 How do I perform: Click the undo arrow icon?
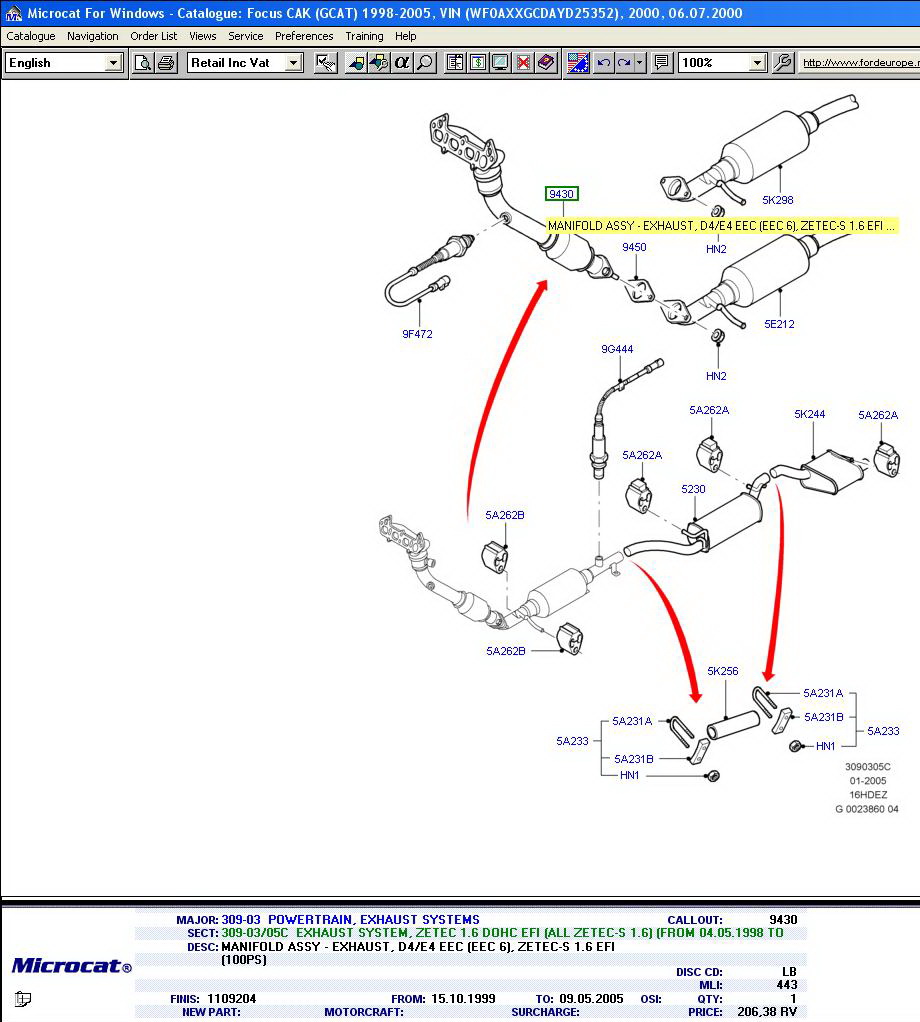point(603,63)
